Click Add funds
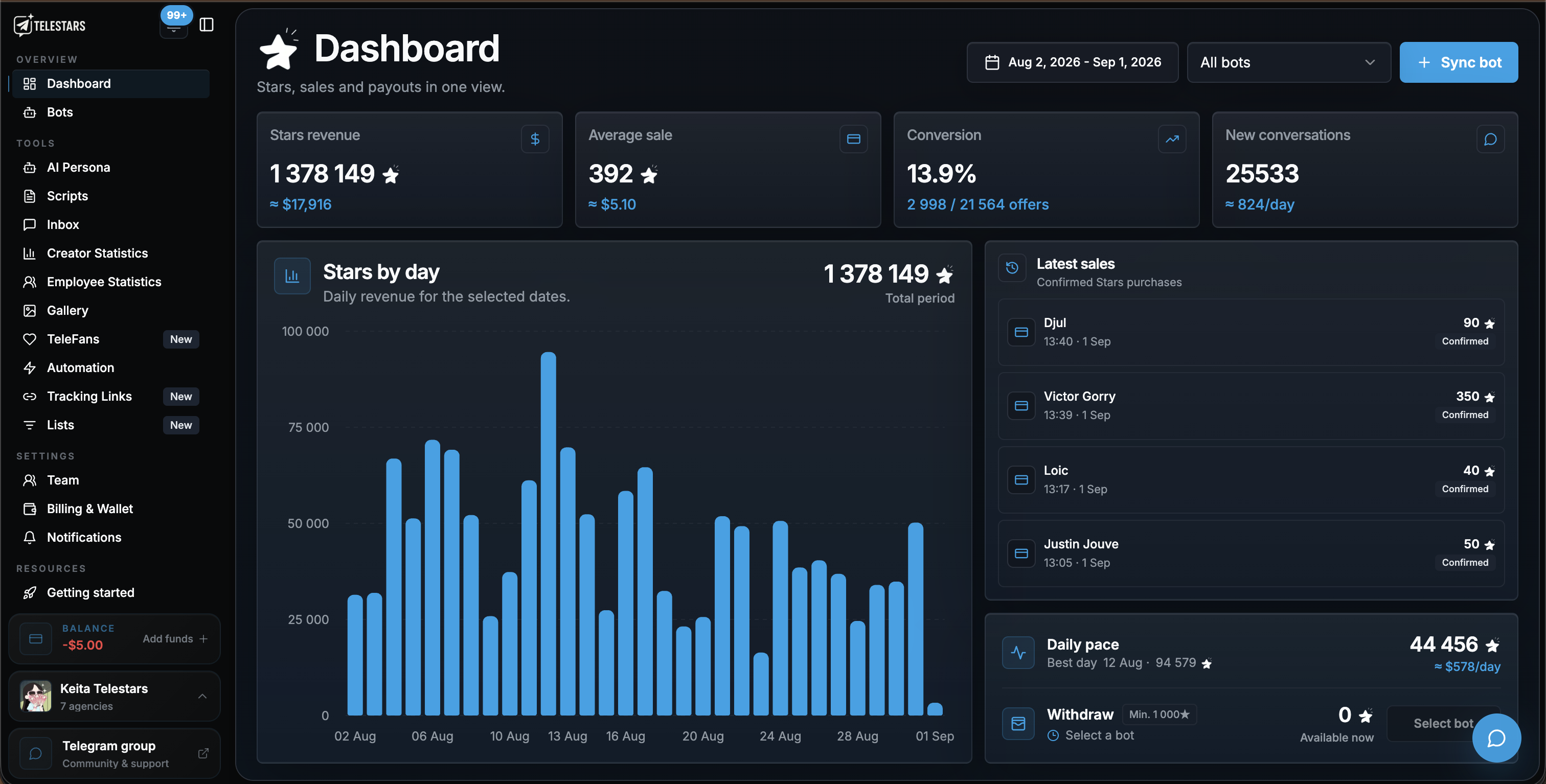The width and height of the screenshot is (1546, 784). pos(175,639)
